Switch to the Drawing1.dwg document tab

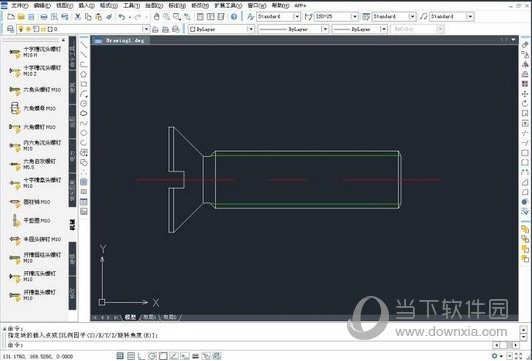point(121,40)
